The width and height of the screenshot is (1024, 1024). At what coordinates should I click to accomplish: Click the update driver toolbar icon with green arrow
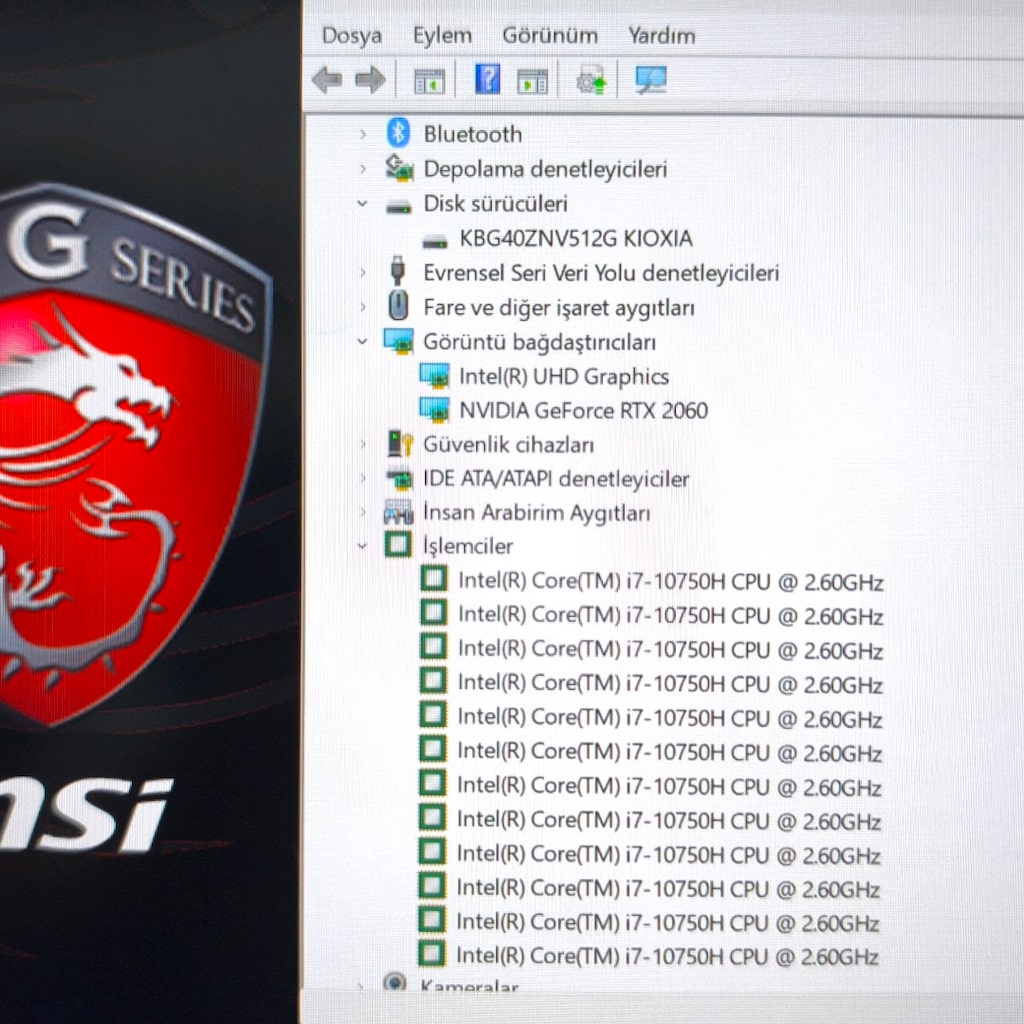pos(591,81)
